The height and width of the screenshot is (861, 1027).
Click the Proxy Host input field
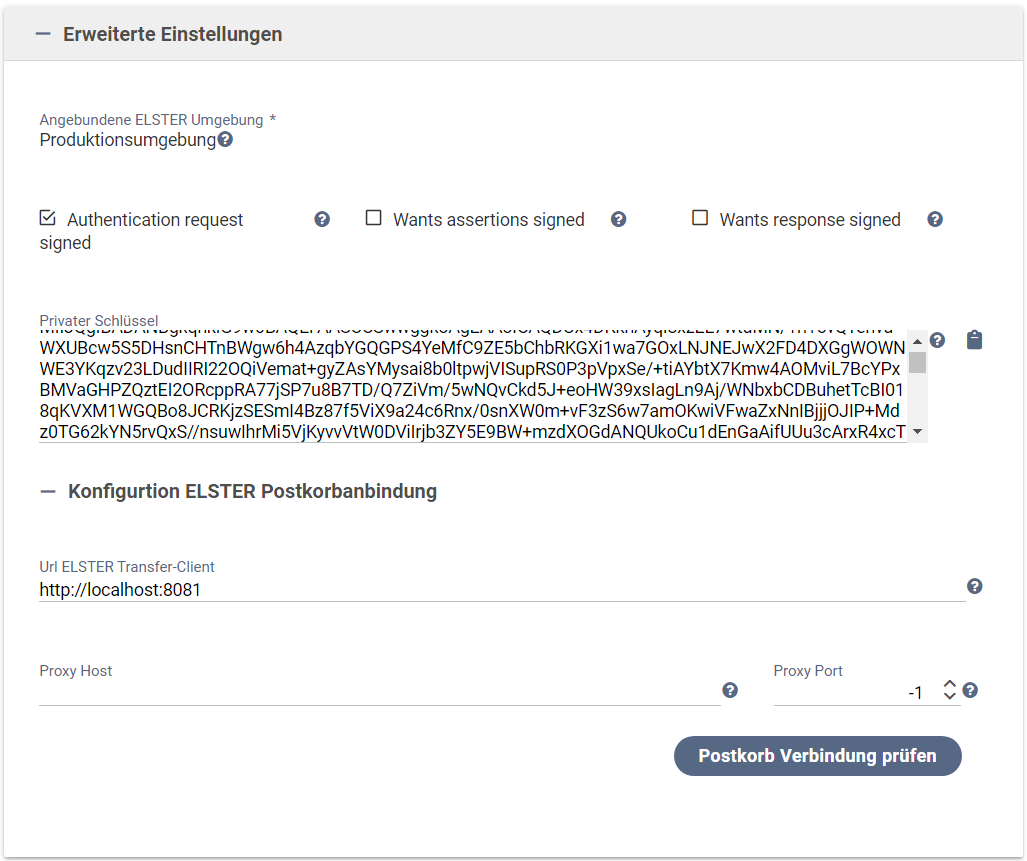(378, 691)
